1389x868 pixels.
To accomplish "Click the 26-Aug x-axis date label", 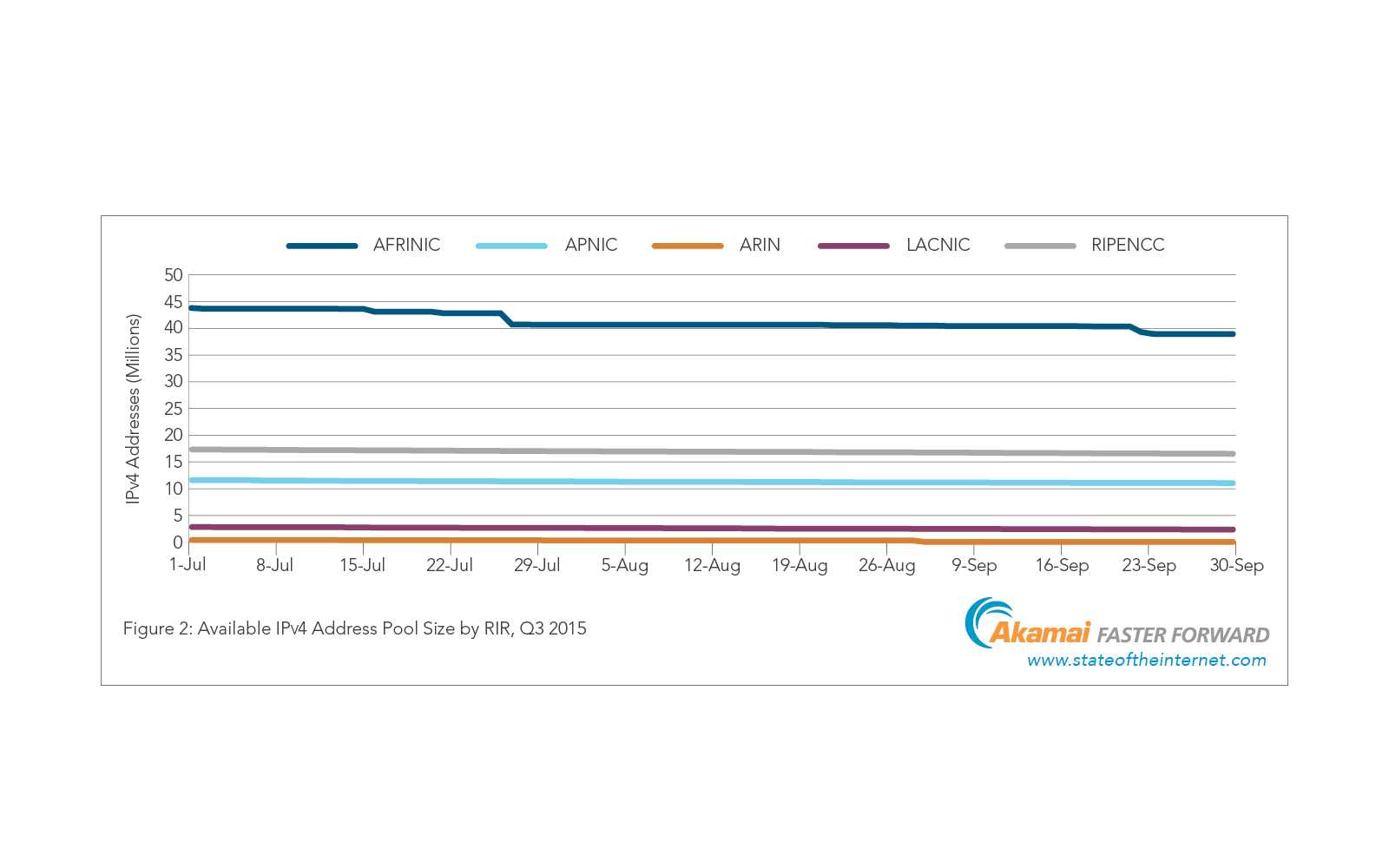I will (886, 565).
